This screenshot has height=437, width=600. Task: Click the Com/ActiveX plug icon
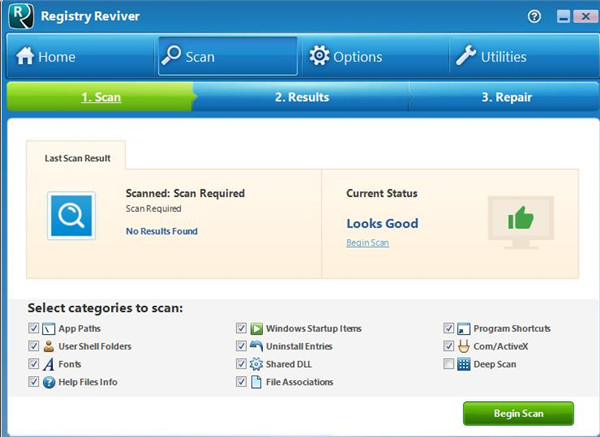click(x=464, y=346)
